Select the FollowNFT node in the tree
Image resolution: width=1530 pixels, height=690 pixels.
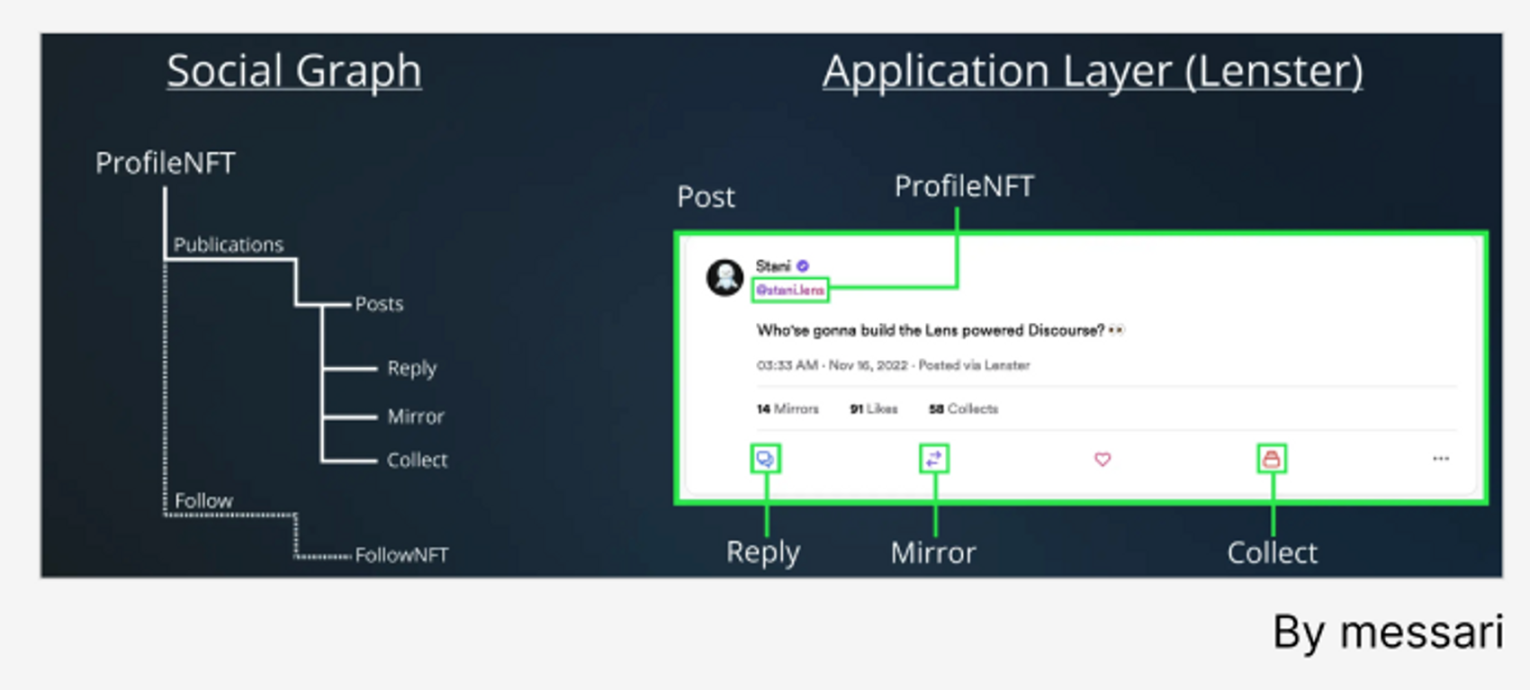[x=401, y=555]
